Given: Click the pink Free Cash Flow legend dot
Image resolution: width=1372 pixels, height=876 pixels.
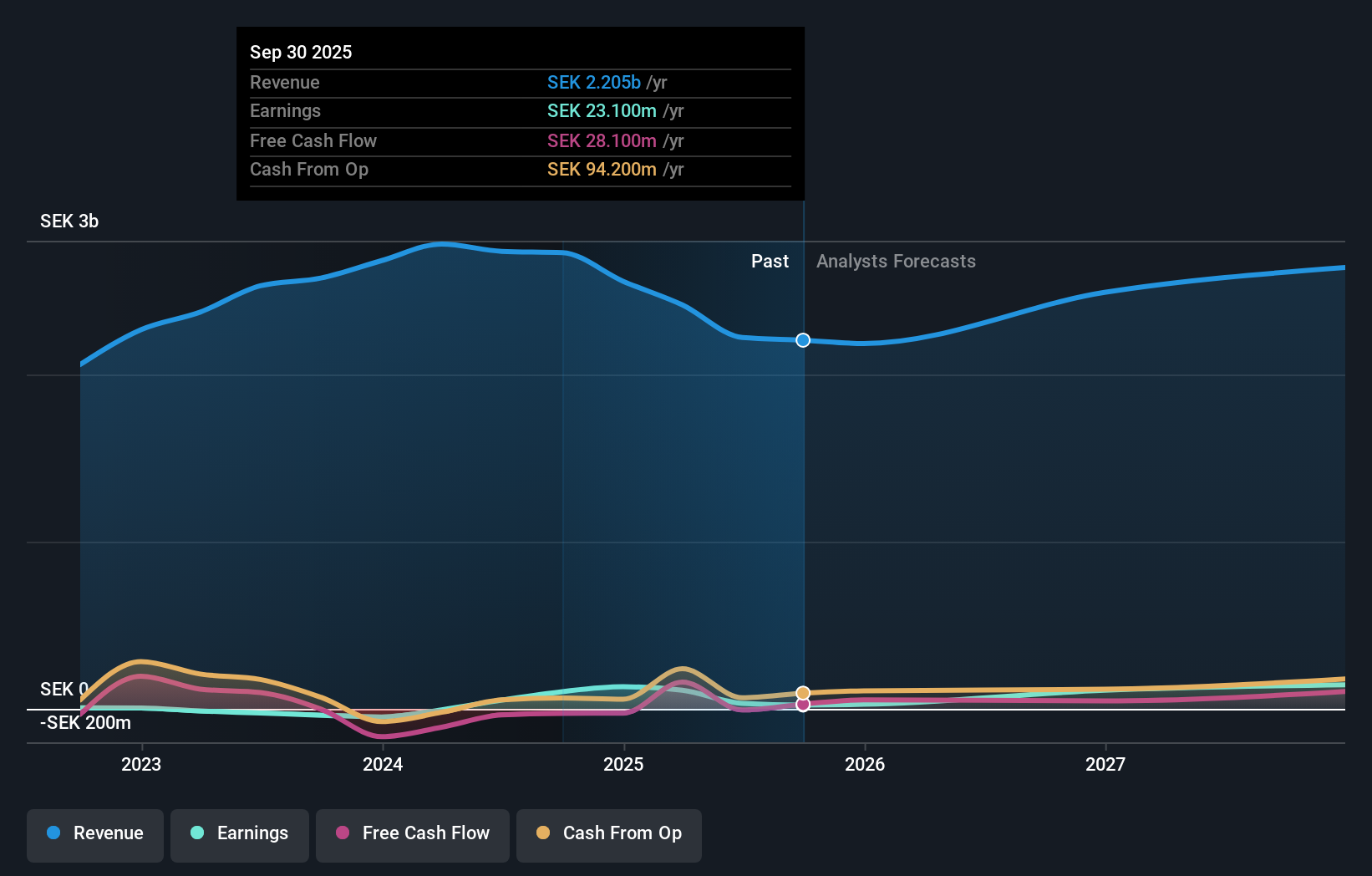Looking at the screenshot, I should [x=343, y=833].
